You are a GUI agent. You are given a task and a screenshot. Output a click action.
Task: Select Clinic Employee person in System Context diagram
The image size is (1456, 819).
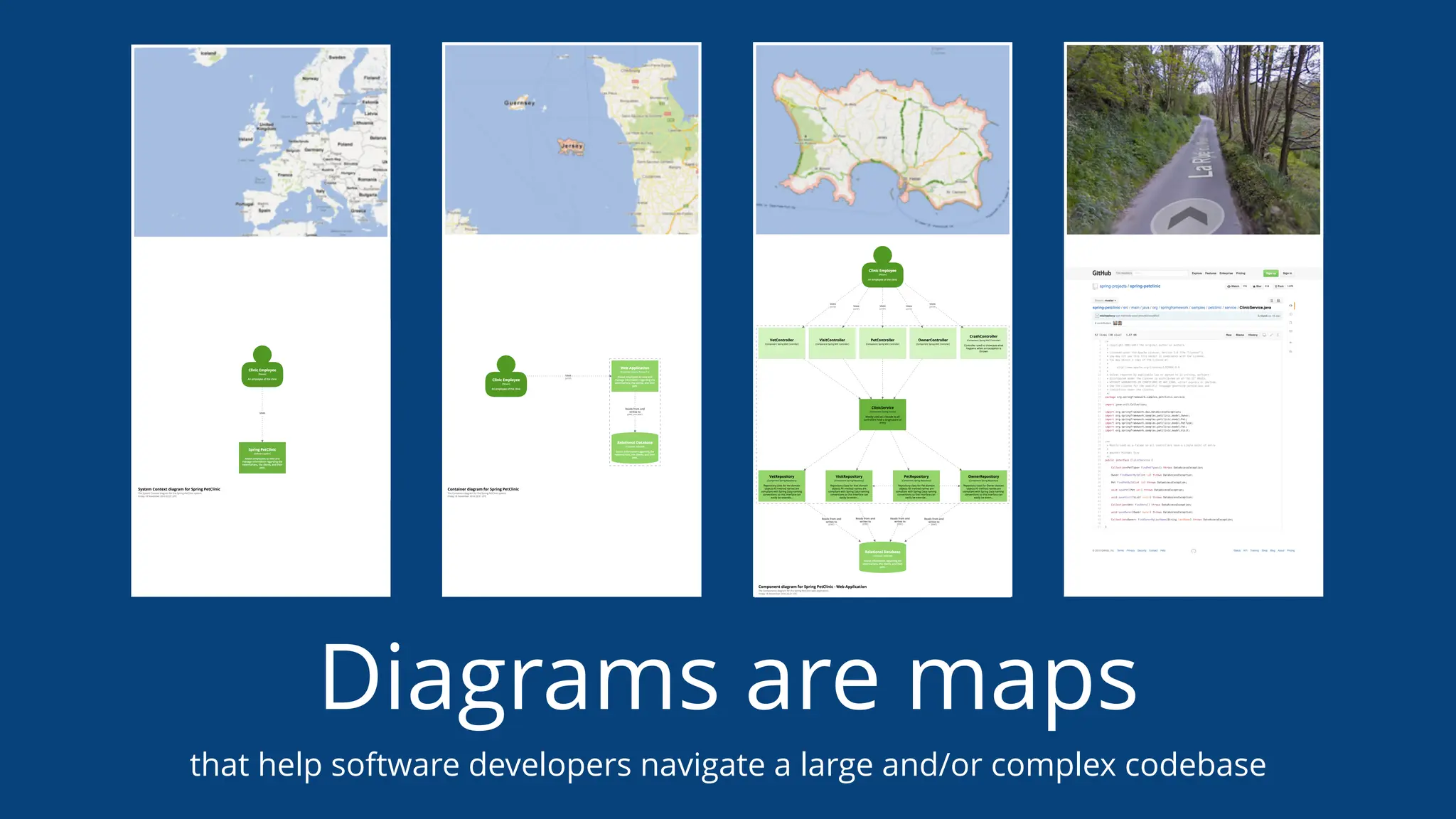coord(262,367)
